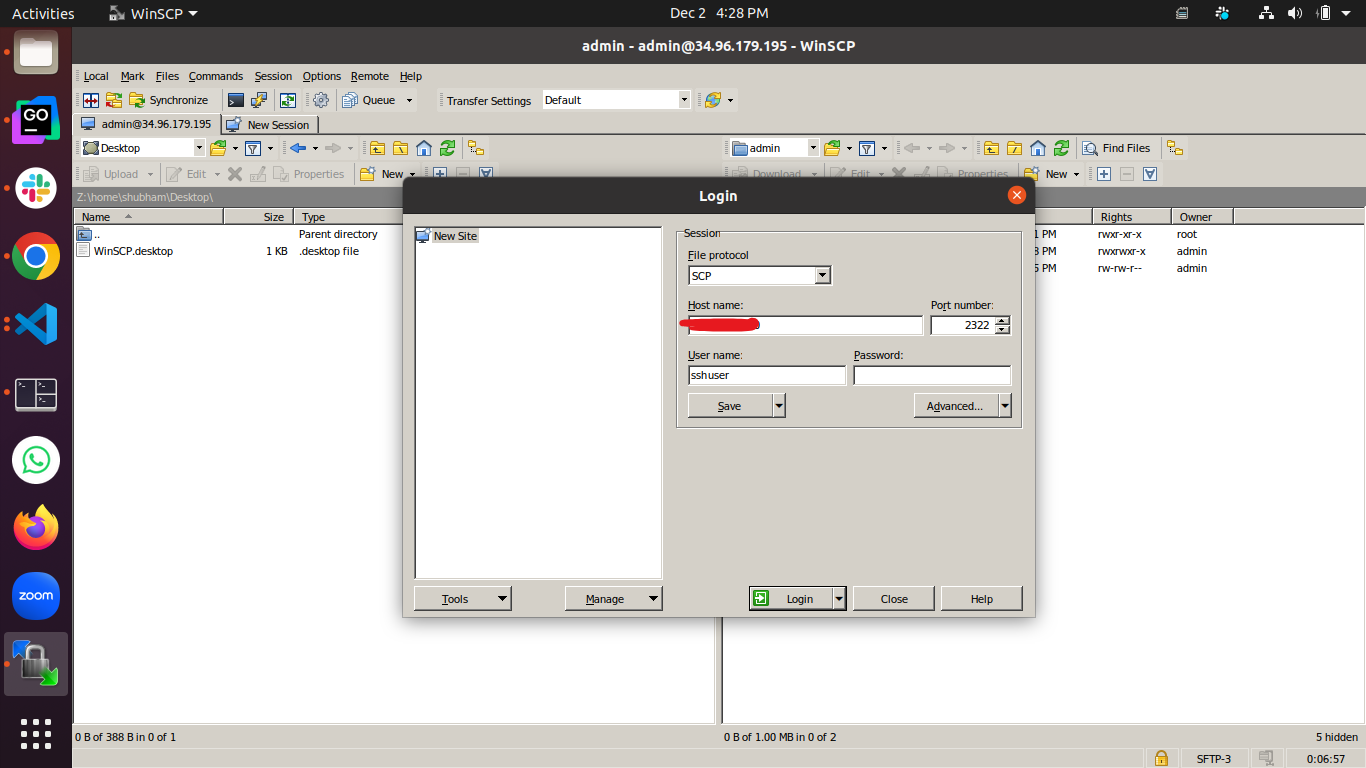Go to local home directory icon
Screen dimensions: 1366x768
point(424,148)
